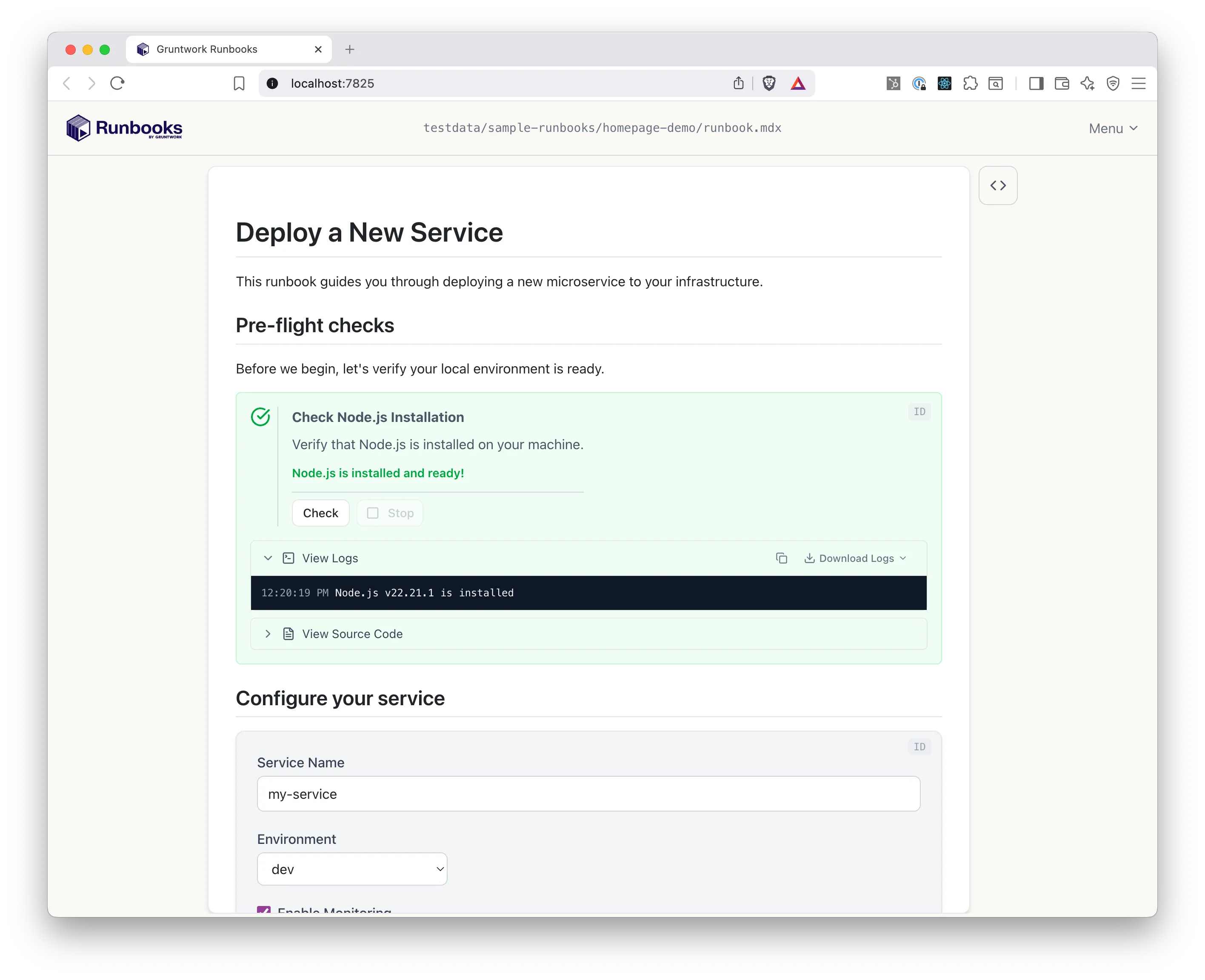The width and height of the screenshot is (1205, 980).
Task: Copy logs with the copy icon
Action: click(x=782, y=558)
